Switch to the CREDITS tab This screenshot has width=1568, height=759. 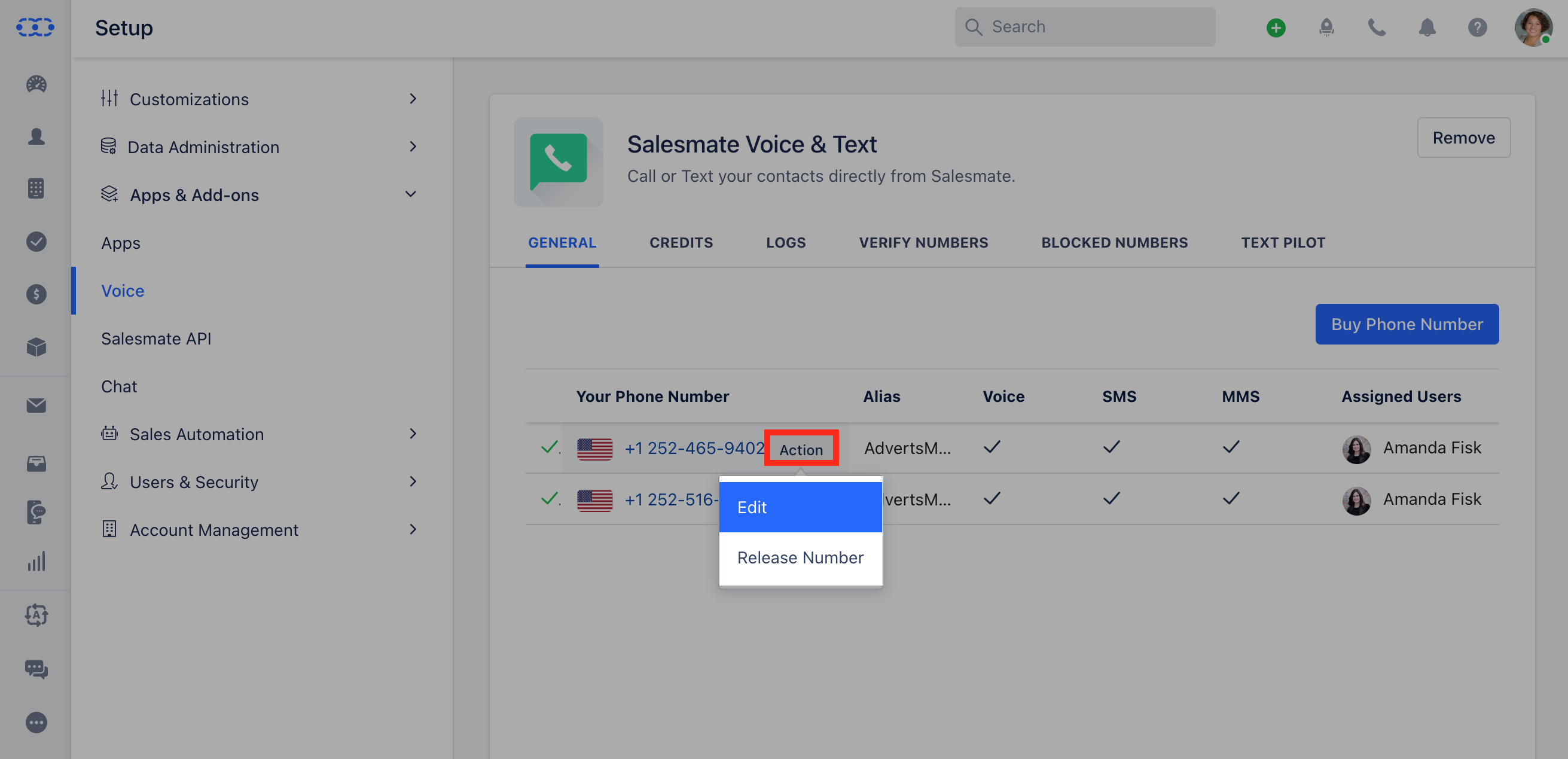[681, 242]
